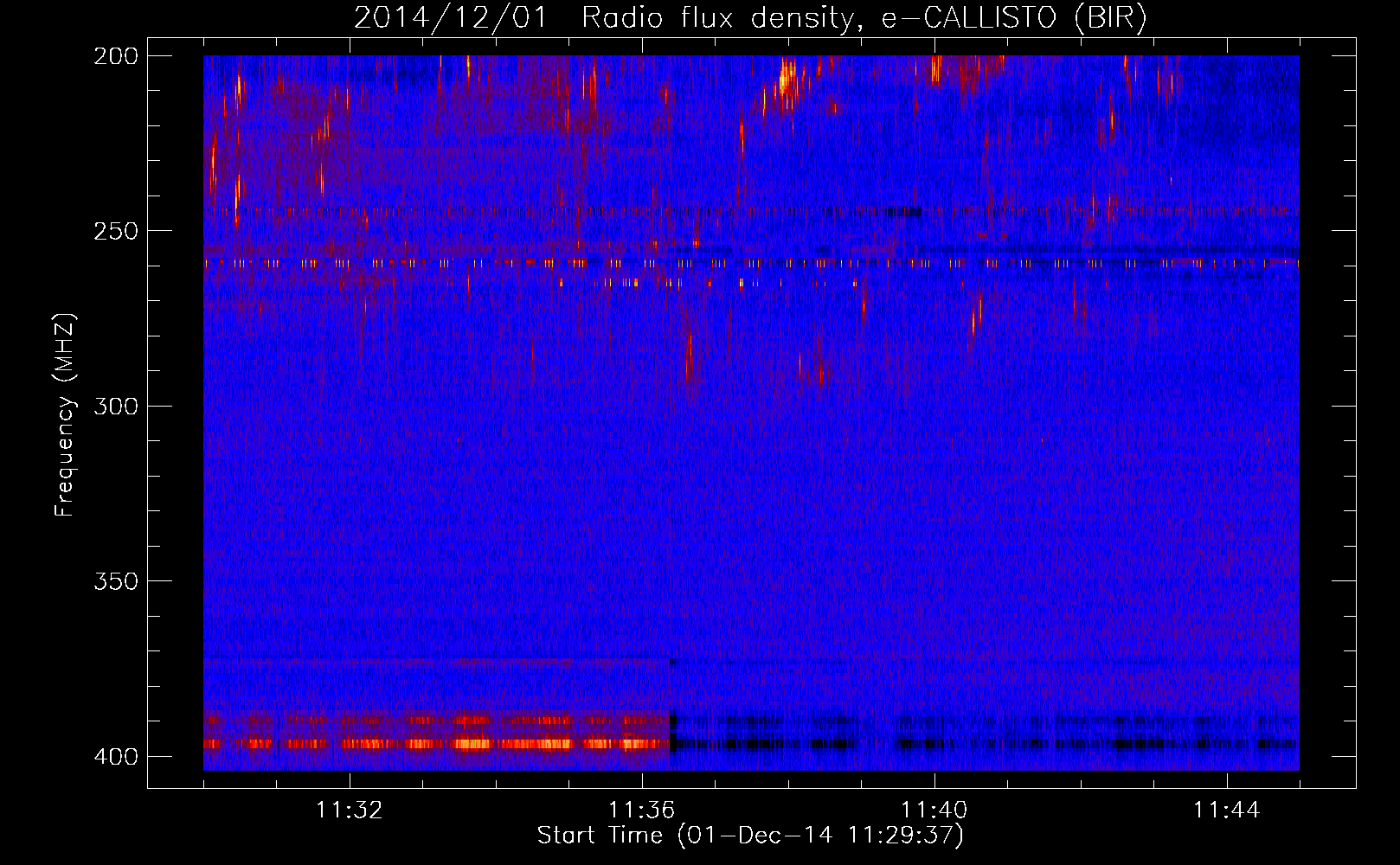This screenshot has height=865, width=1400.
Task: Click the 400 frequency tick label
Action: (116, 757)
